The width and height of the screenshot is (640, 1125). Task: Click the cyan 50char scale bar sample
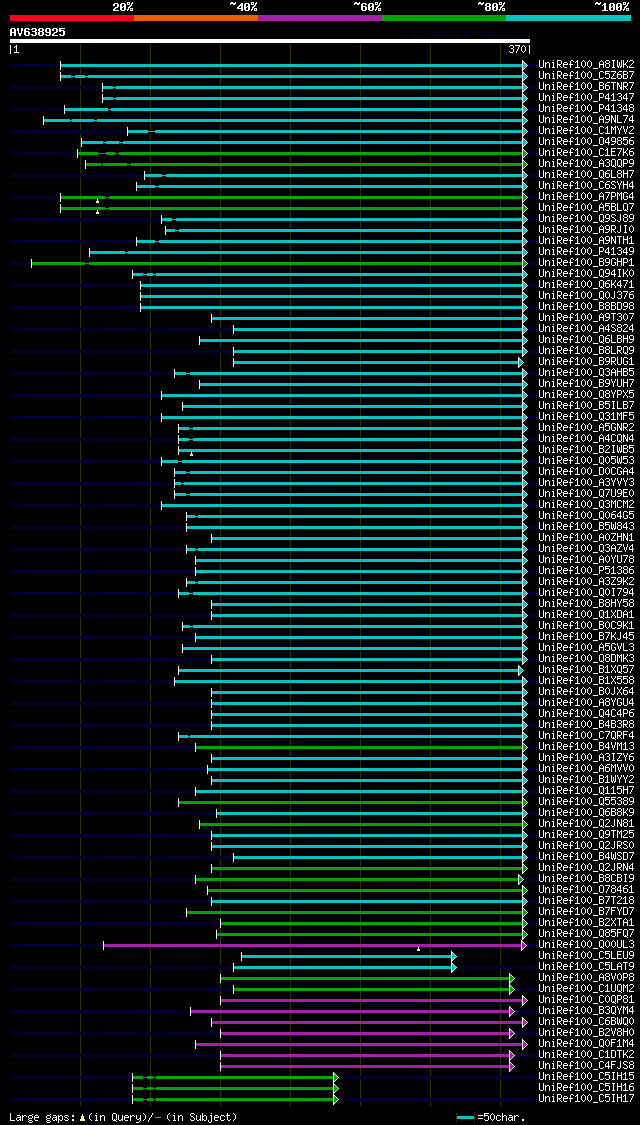(466, 1118)
